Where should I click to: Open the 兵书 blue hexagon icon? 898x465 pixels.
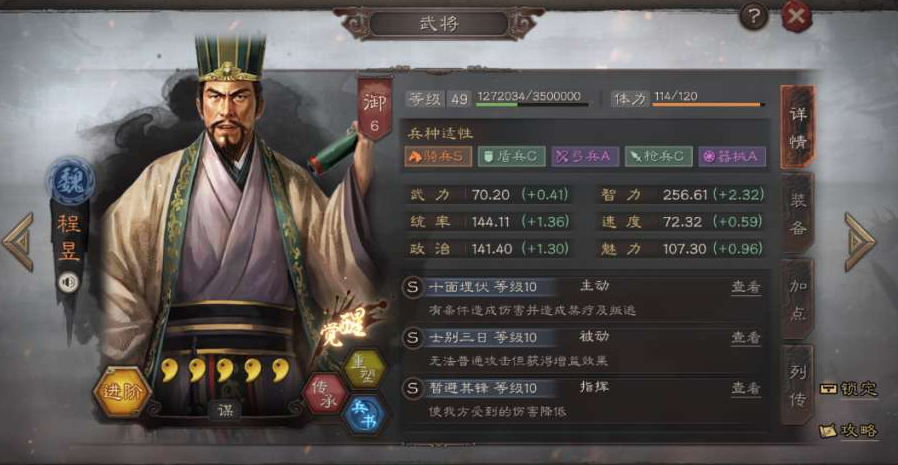coord(364,415)
